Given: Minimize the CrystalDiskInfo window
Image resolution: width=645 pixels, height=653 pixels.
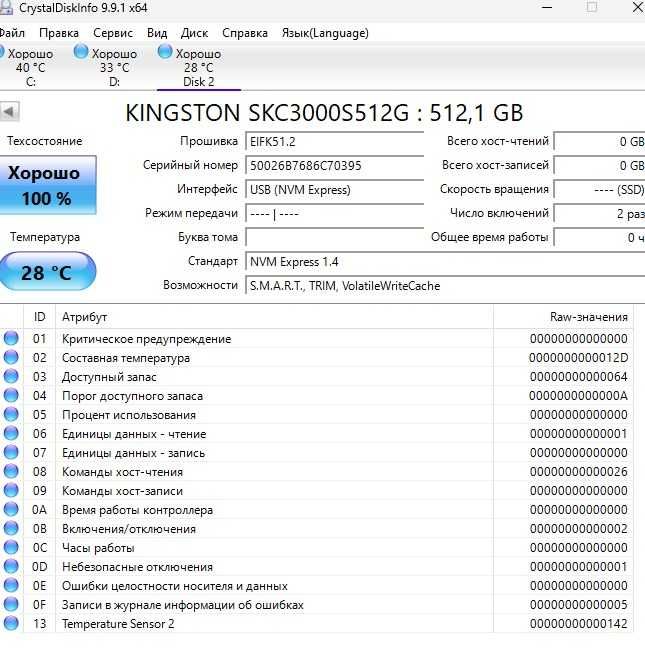Looking at the screenshot, I should coord(547,7).
